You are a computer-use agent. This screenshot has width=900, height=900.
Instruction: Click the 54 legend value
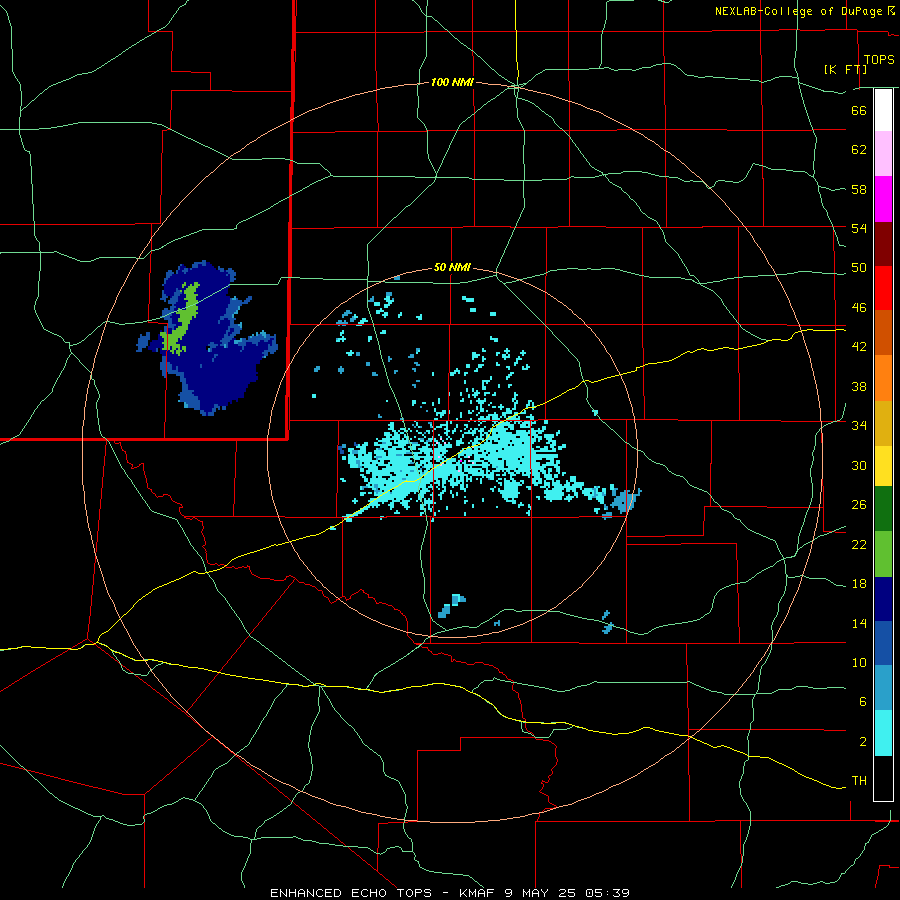859,228
